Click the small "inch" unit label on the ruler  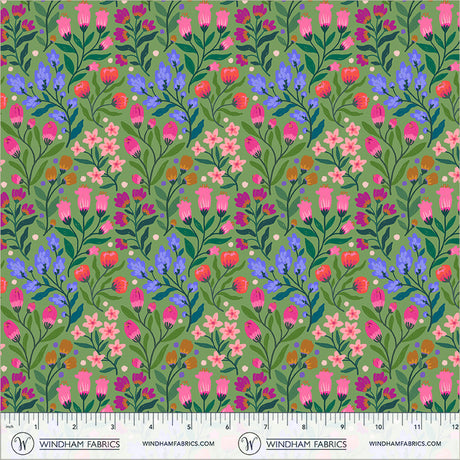[x=8, y=427]
